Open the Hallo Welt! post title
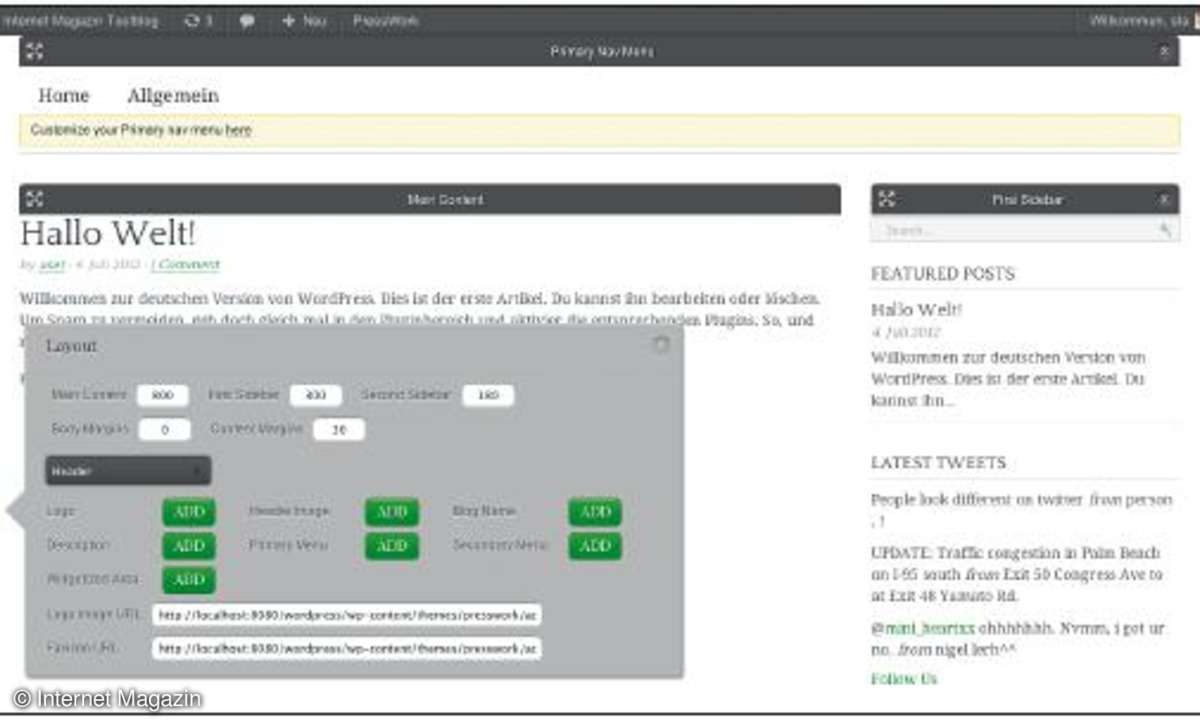This screenshot has width=1200, height=720. 108,234
